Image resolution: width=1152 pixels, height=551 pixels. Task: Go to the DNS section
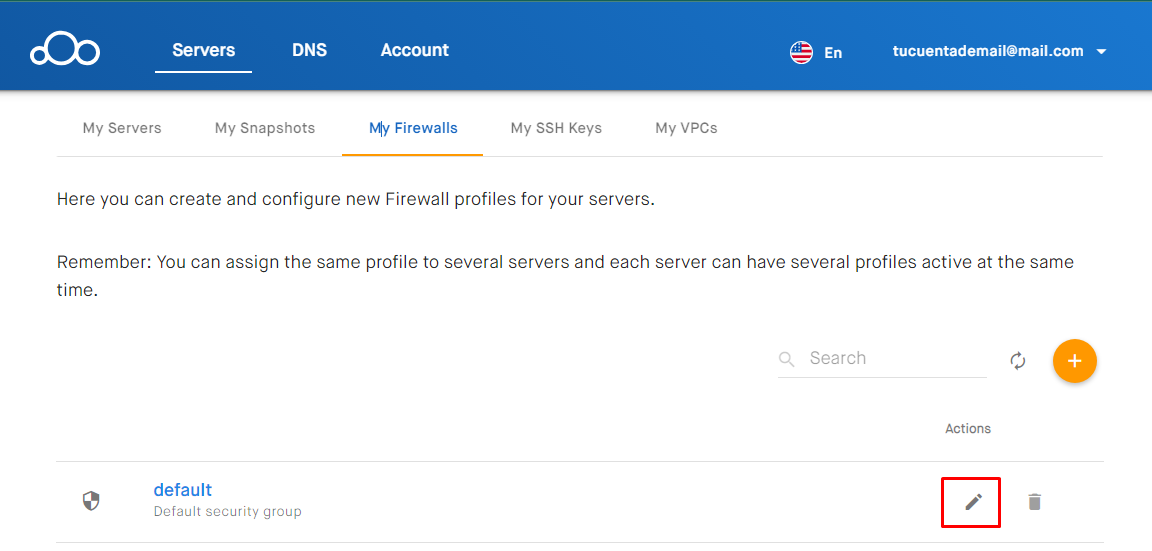tap(309, 50)
